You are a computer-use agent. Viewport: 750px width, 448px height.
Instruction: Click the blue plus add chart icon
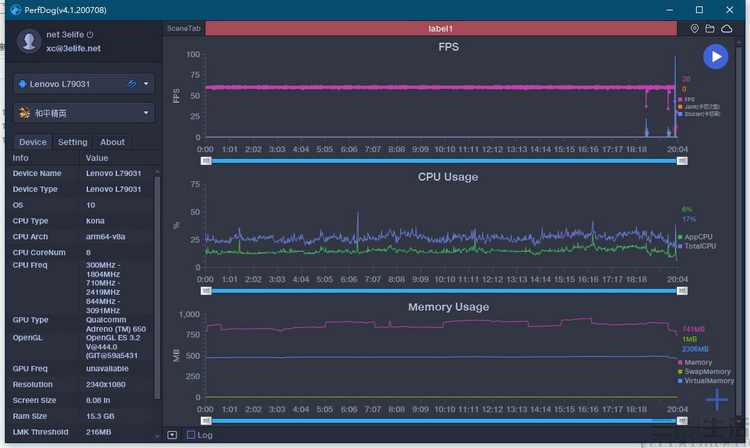click(717, 400)
